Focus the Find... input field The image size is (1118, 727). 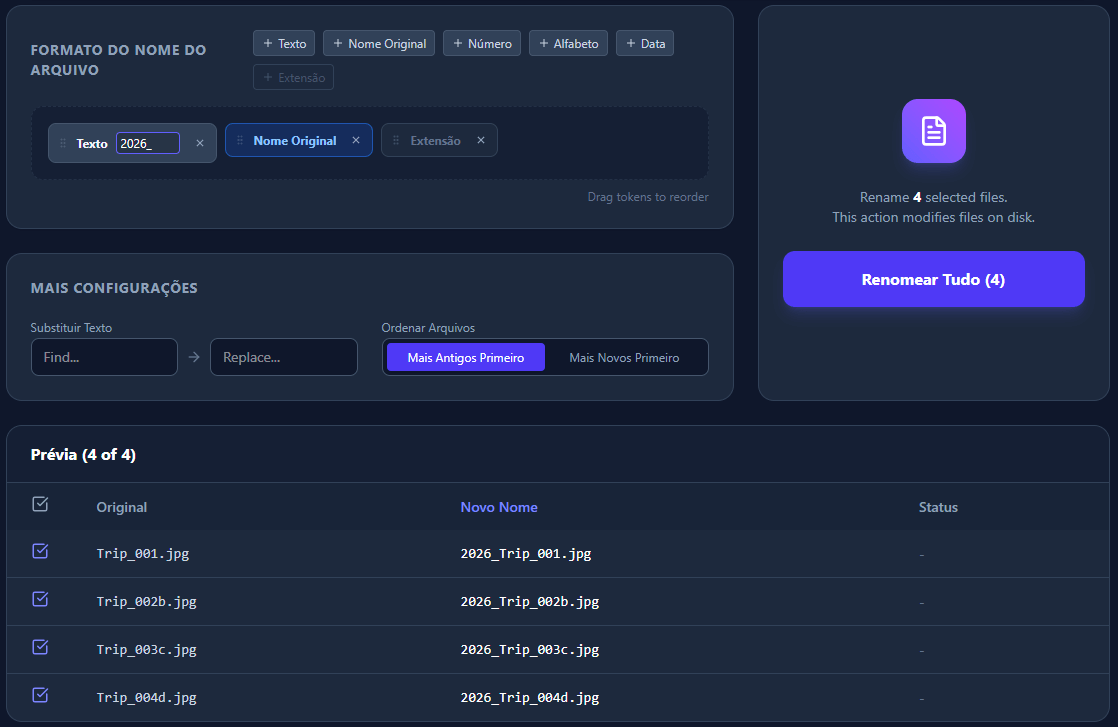[104, 357]
